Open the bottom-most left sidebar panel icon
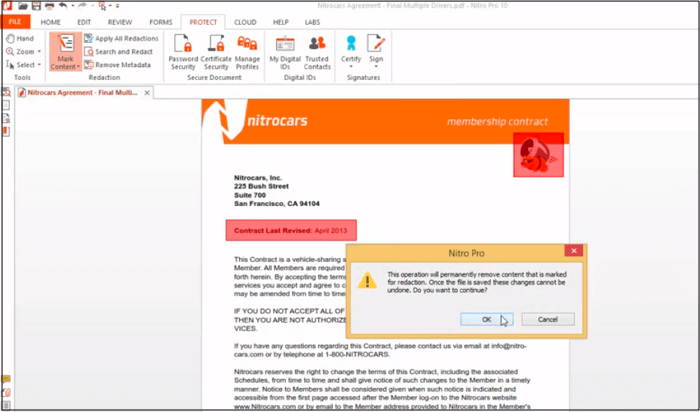Viewport: 700px width, 412px height. pyautogui.click(x=6, y=405)
